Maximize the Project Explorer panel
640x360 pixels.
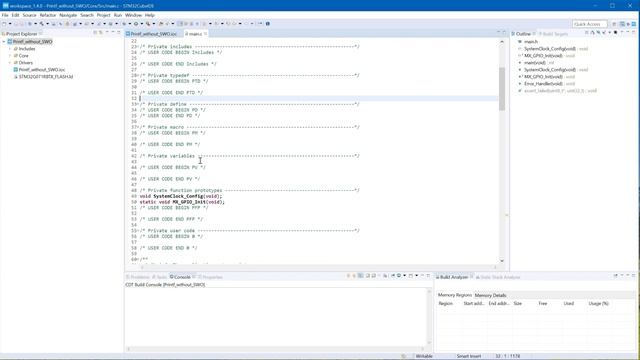click(x=119, y=33)
